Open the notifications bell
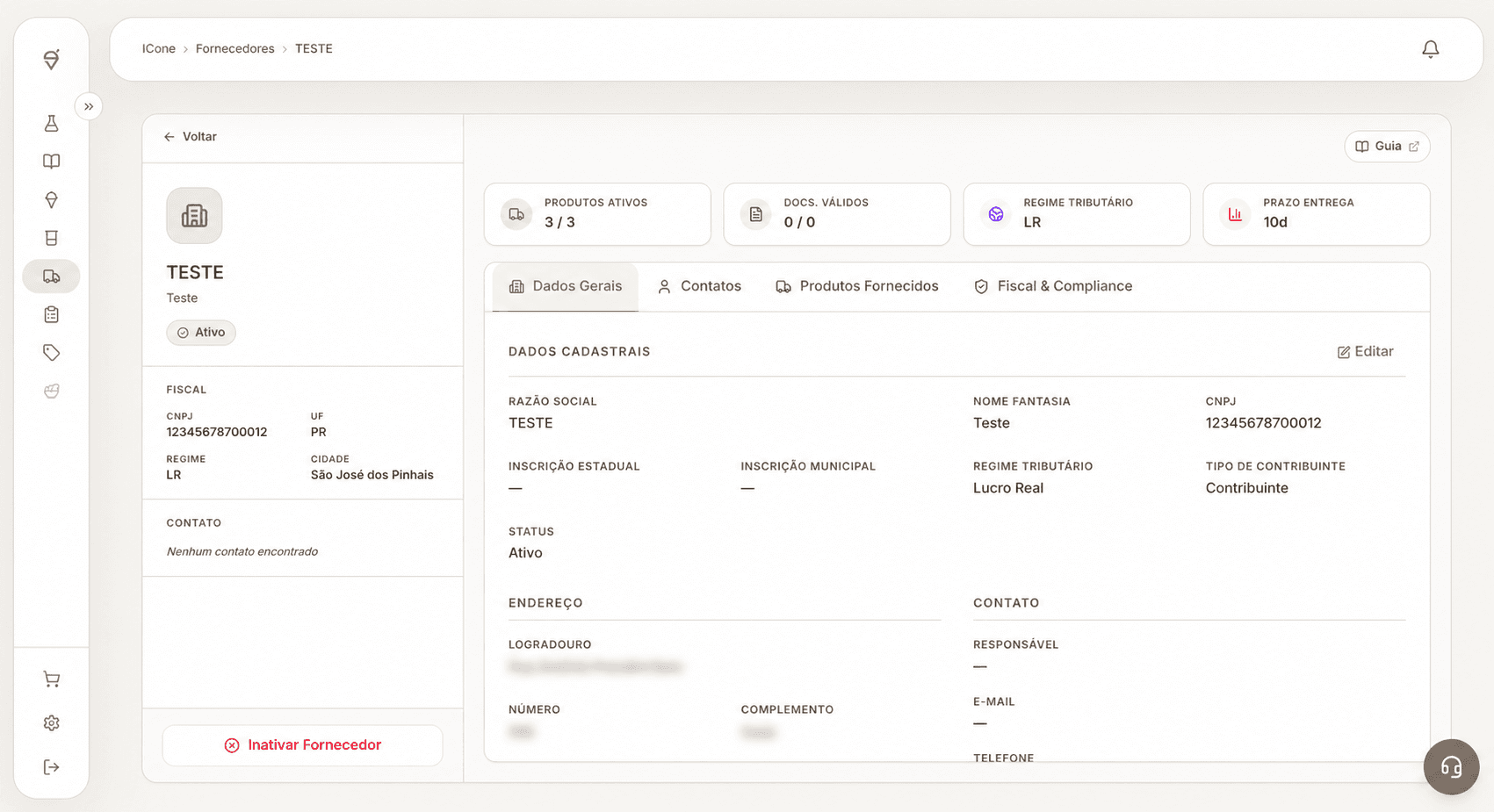The image size is (1494, 812). pos(1430,49)
